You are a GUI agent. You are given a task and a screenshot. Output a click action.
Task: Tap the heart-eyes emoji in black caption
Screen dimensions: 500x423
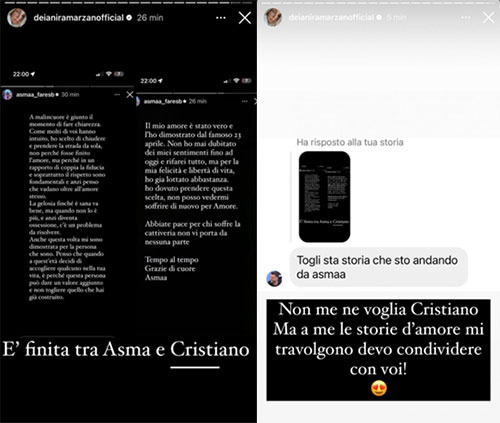point(379,389)
